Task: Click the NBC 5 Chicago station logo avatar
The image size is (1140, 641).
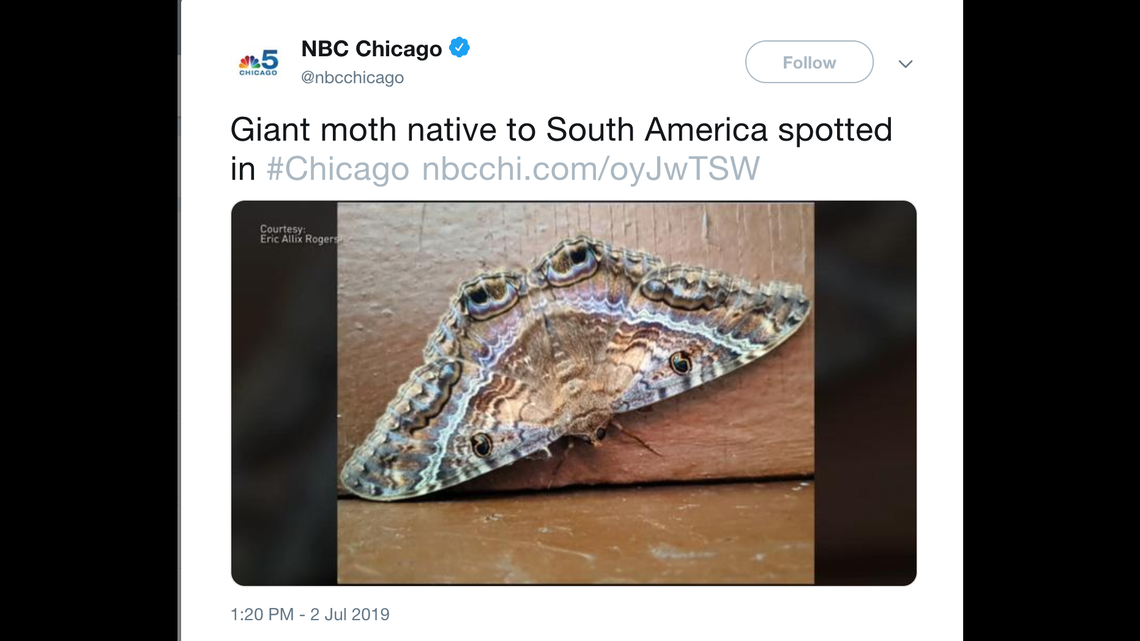Action: [x=258, y=60]
